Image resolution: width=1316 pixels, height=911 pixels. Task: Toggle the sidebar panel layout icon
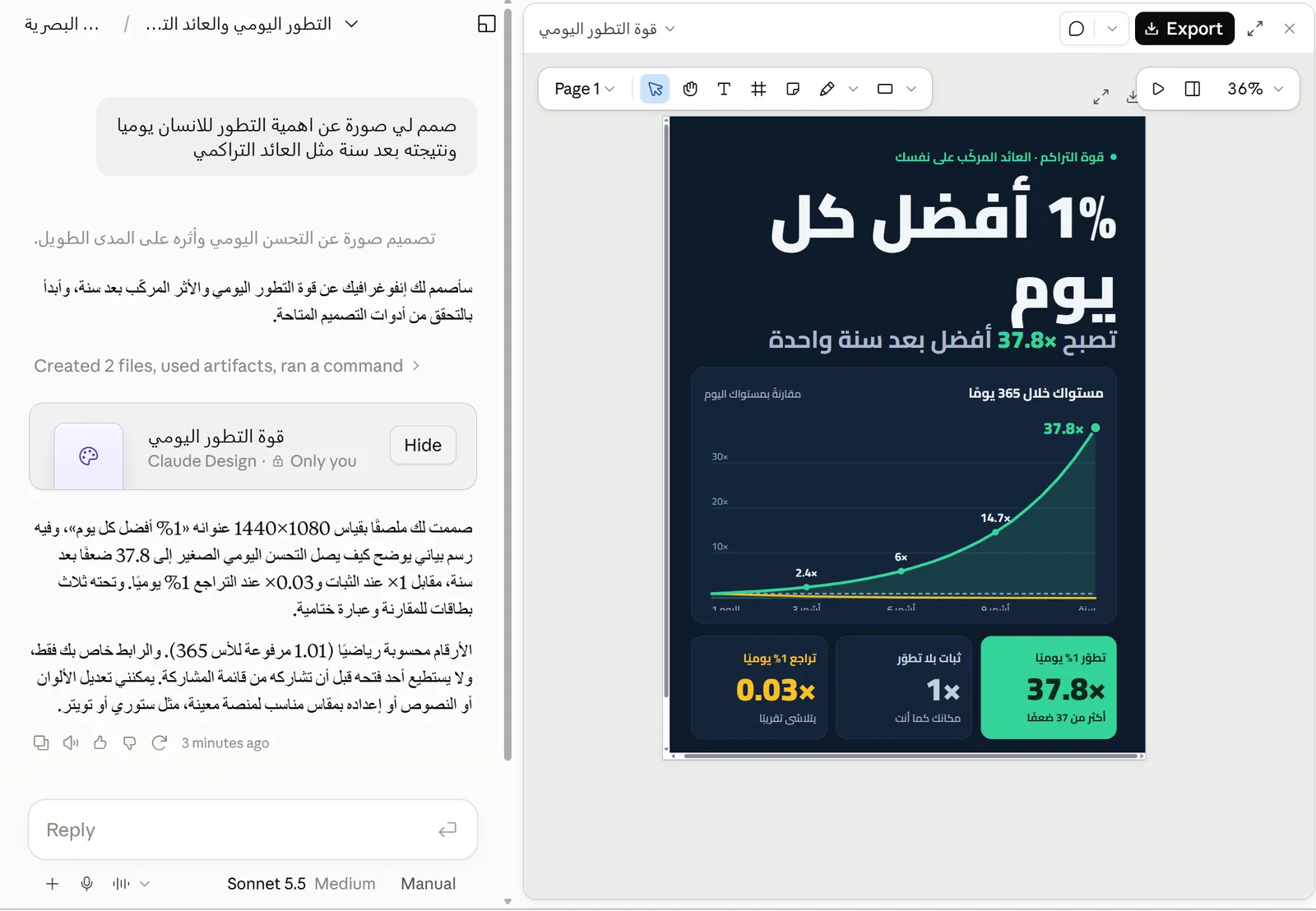pyautogui.click(x=487, y=24)
